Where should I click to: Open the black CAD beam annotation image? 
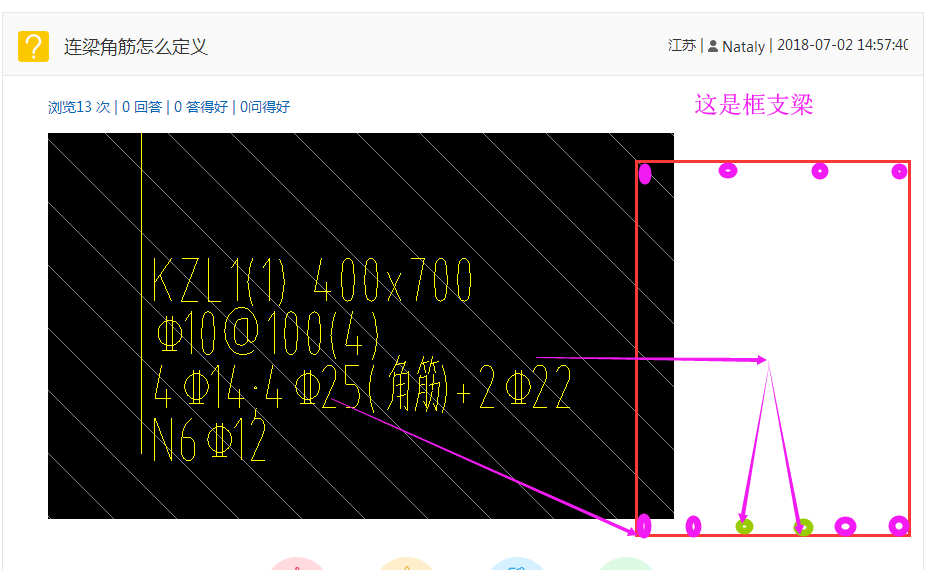coord(360,326)
